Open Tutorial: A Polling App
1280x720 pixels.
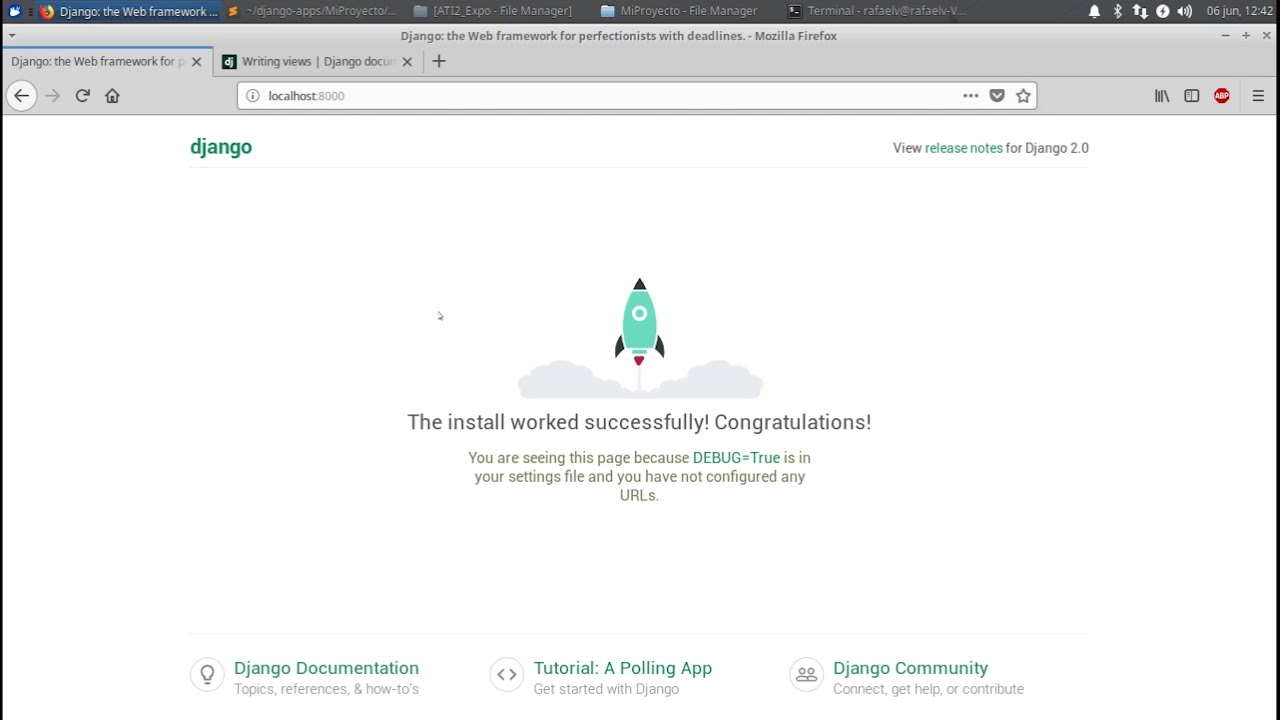tap(622, 668)
